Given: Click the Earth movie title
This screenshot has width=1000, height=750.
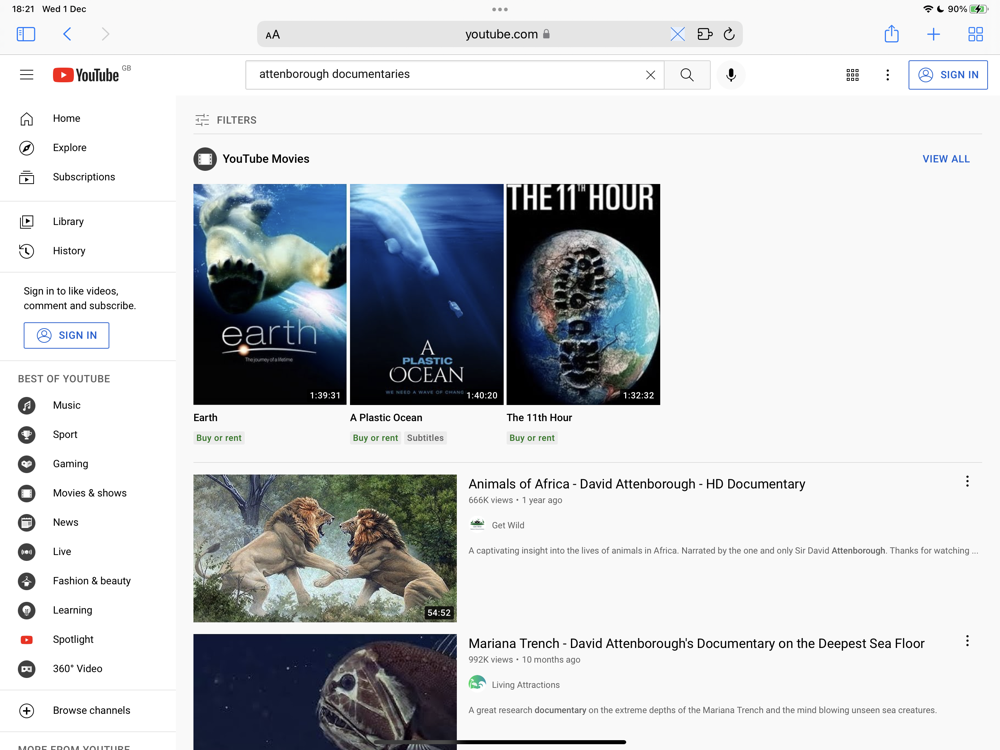Looking at the screenshot, I should coord(205,418).
